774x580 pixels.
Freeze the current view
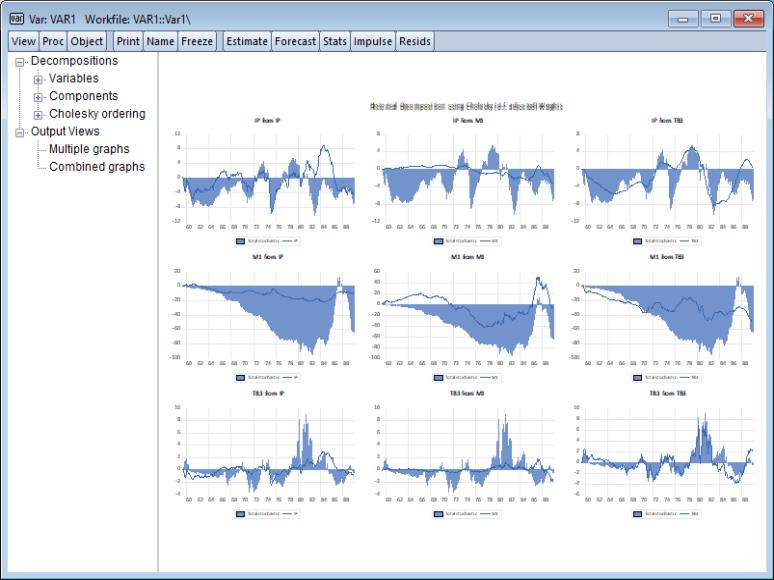(x=197, y=42)
